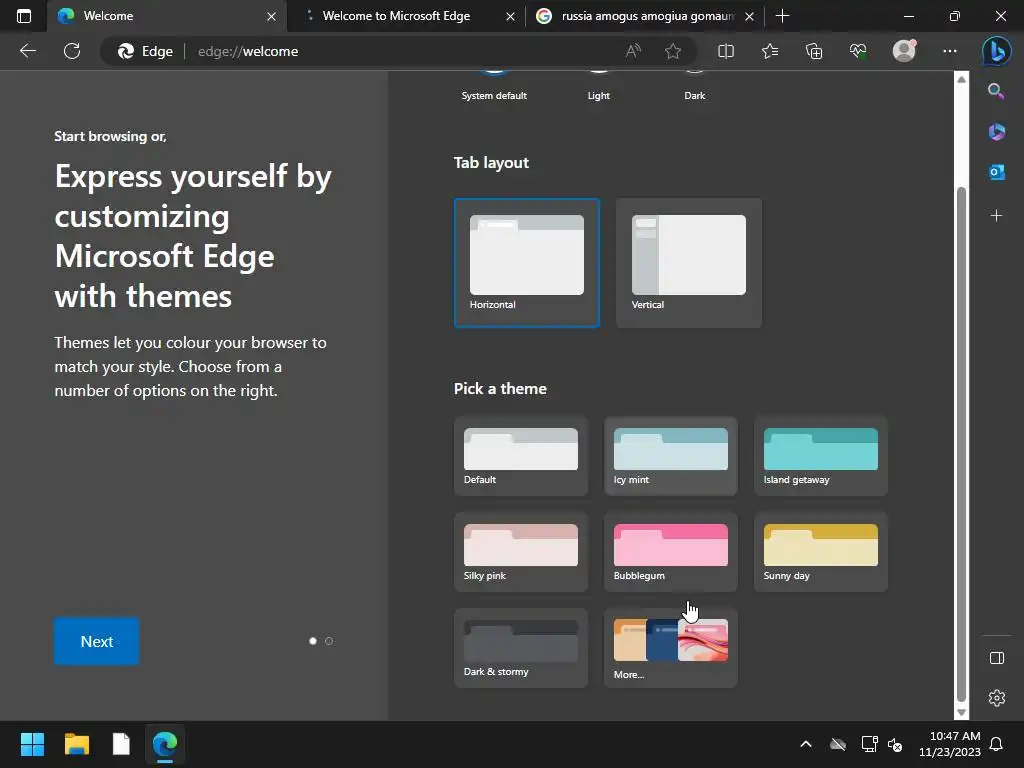The width and height of the screenshot is (1024, 768).
Task: Pick the Dark & stormy theme
Action: (520, 648)
